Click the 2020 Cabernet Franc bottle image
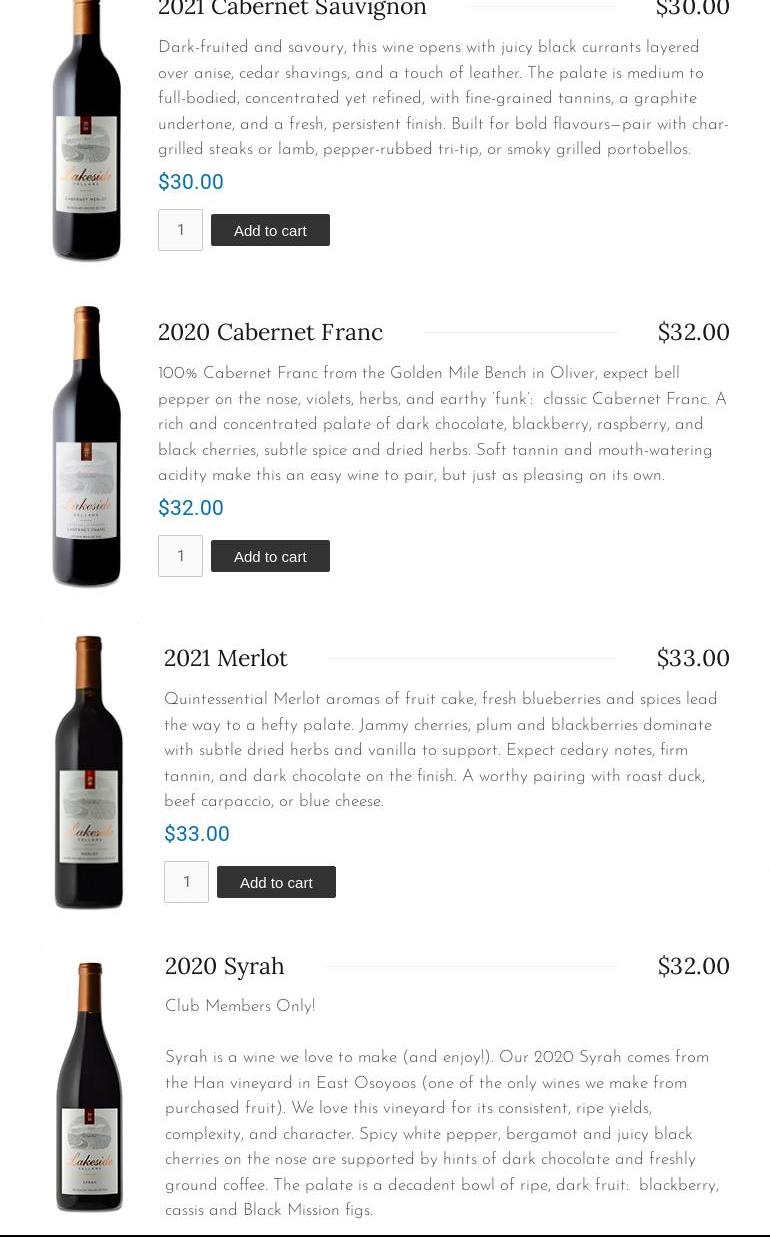The image size is (770, 1237). pos(87,446)
